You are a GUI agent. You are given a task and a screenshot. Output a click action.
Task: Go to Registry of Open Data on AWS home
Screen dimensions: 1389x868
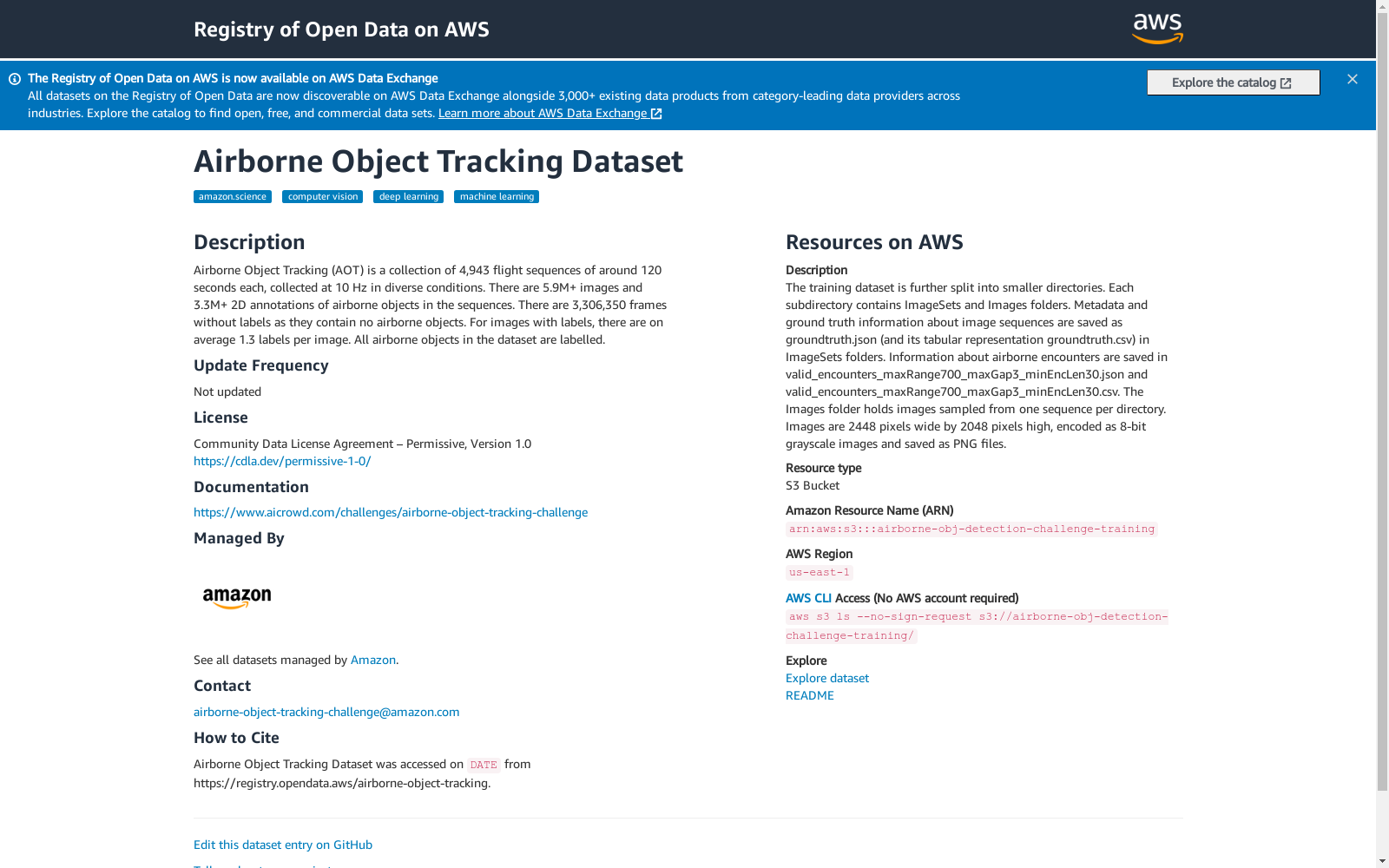[x=341, y=30]
